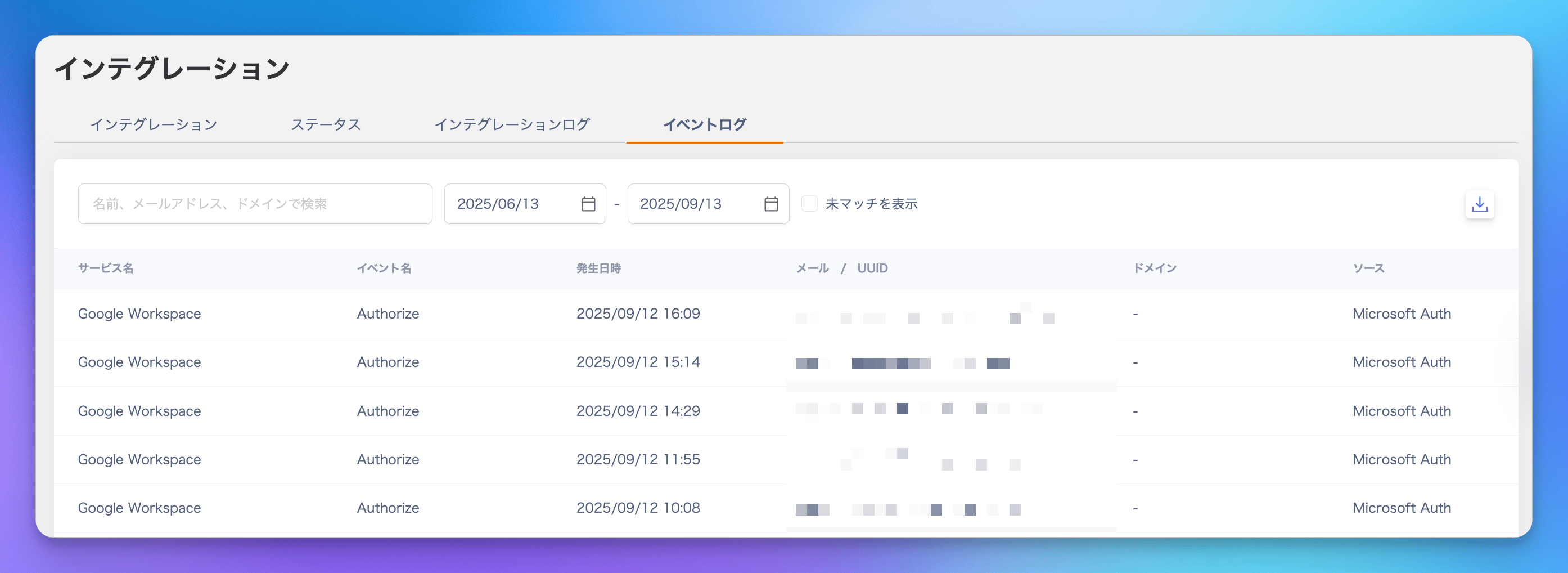Click Authorize in the 16:09 row
The image size is (1568, 573).
click(x=388, y=314)
